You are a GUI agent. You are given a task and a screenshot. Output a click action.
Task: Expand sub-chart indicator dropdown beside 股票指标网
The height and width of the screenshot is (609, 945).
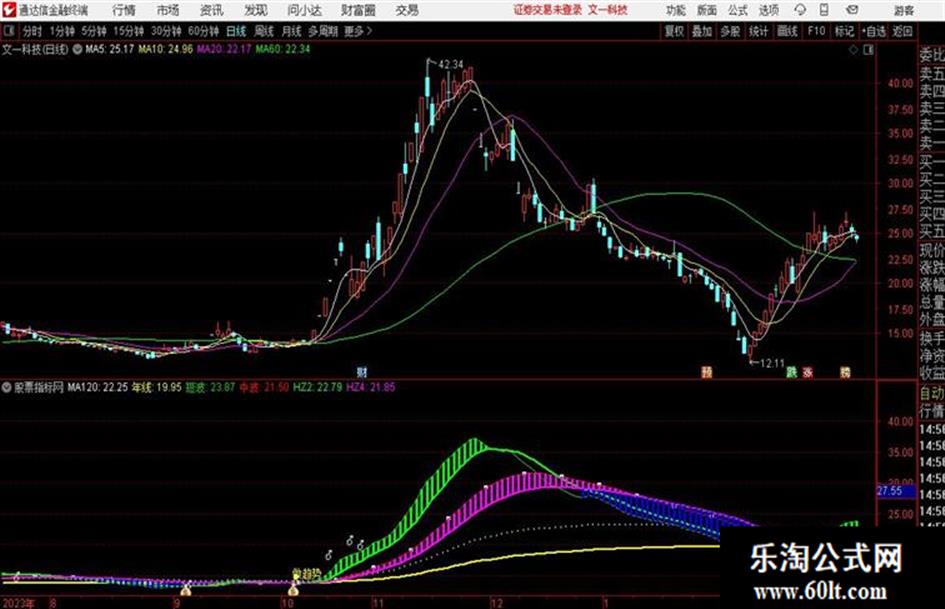tap(7, 387)
